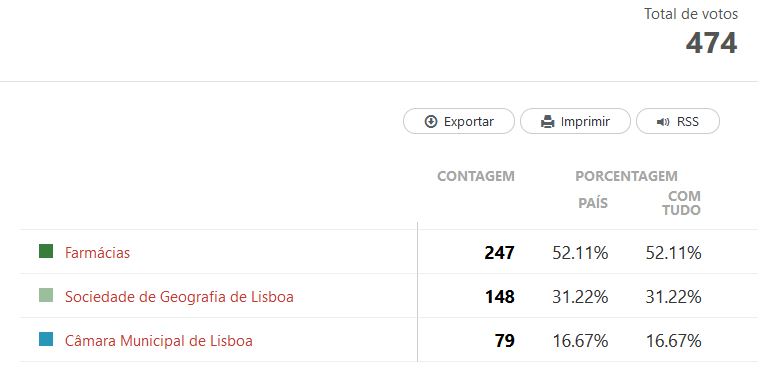The height and width of the screenshot is (371, 763).
Task: Open Câmara Municipal de Lisboa link
Action: (159, 340)
